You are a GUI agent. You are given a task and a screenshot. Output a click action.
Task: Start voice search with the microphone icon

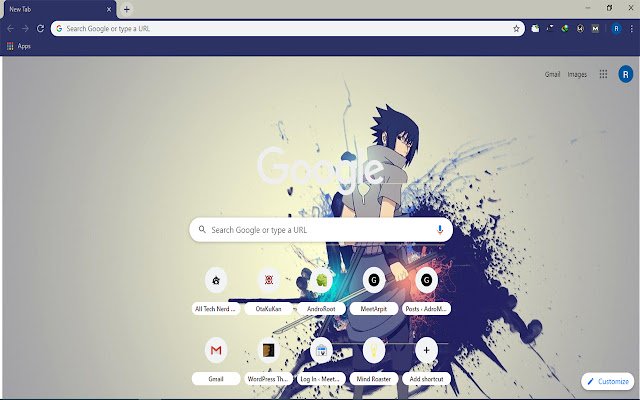tap(440, 230)
